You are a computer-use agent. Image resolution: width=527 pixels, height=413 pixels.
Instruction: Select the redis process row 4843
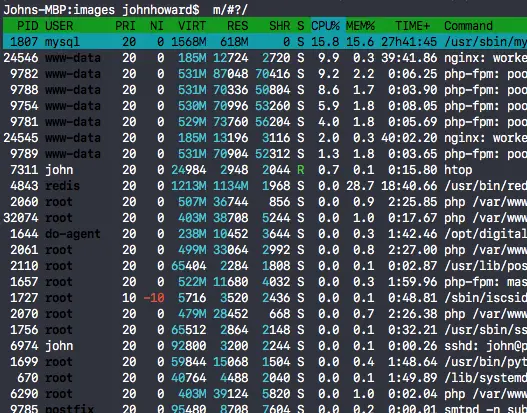pos(265,185)
